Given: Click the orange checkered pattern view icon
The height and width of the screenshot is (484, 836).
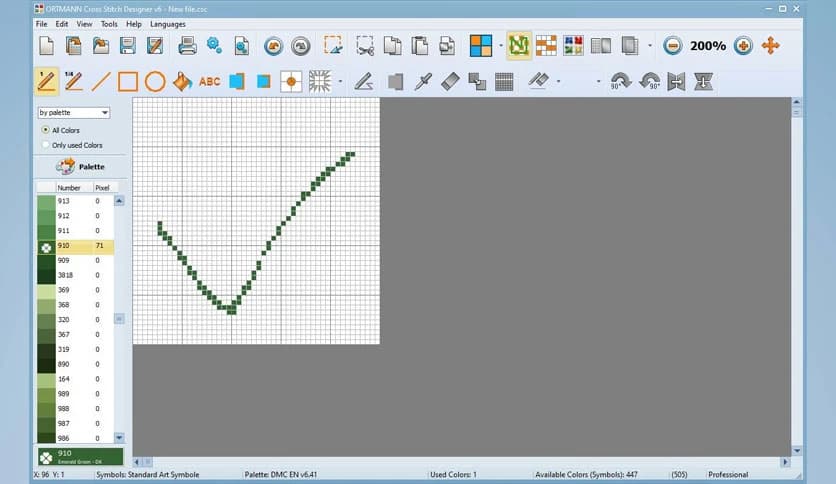Looking at the screenshot, I should 546,46.
